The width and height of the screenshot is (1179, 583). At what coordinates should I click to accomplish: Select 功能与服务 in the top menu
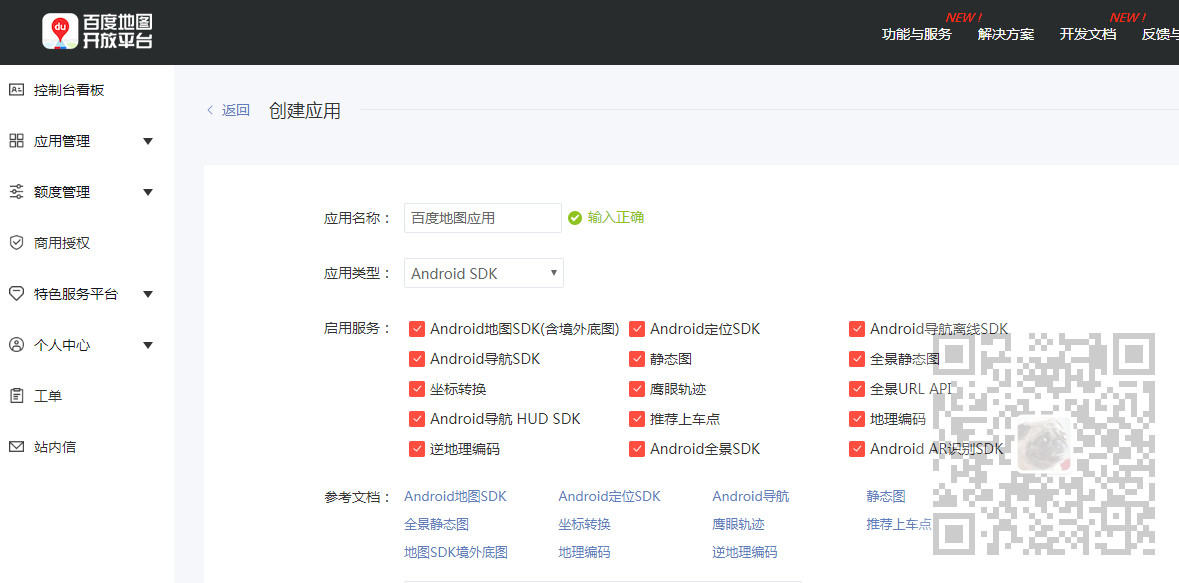coord(916,32)
